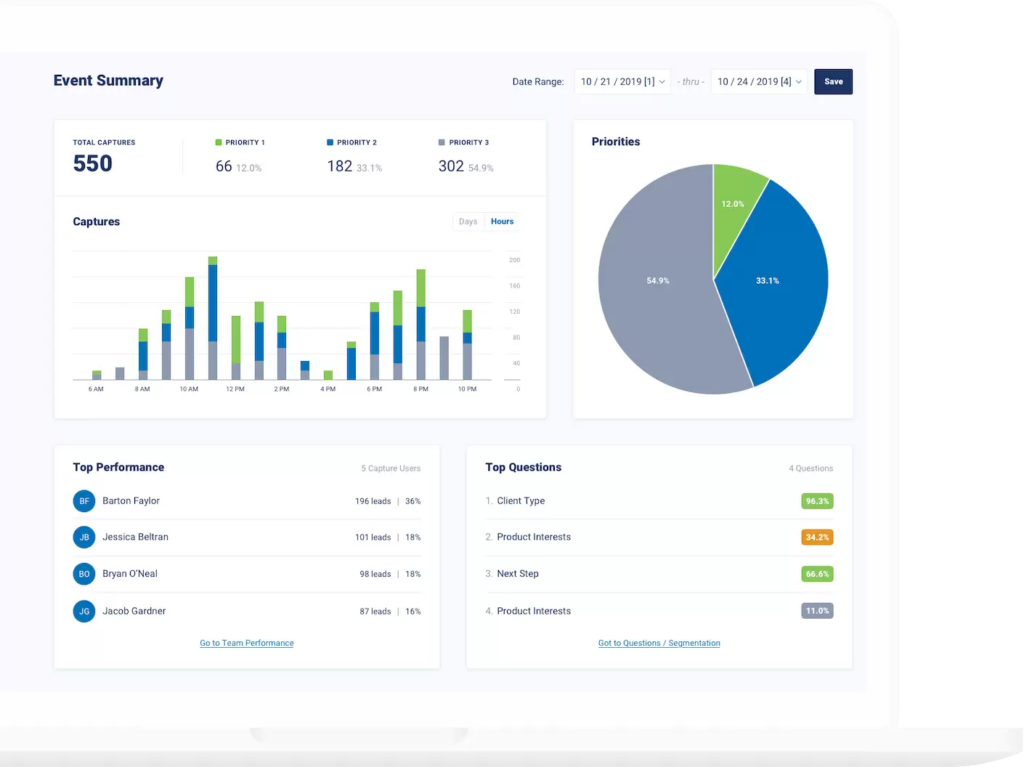The image size is (1024, 767).
Task: Click the BO avatar for Bryan O'Neal
Action: pos(84,574)
